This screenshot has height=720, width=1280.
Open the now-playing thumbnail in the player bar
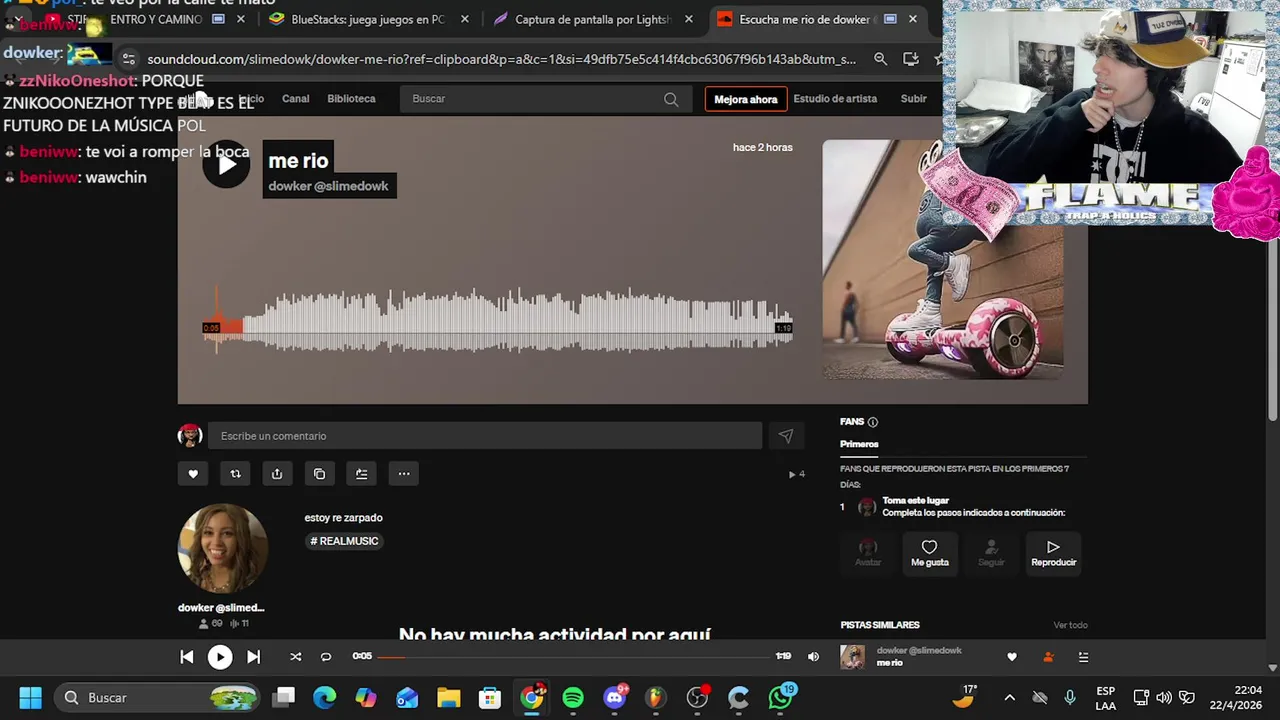[x=852, y=657]
